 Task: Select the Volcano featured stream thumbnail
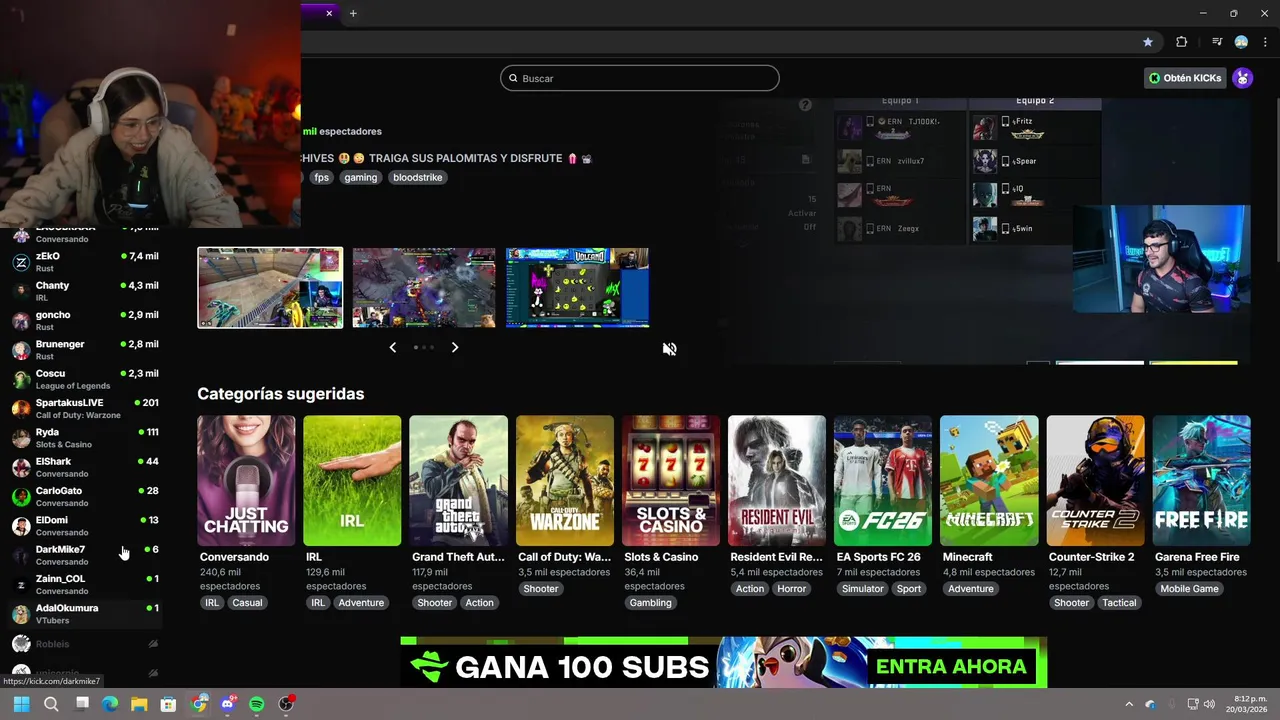577,288
